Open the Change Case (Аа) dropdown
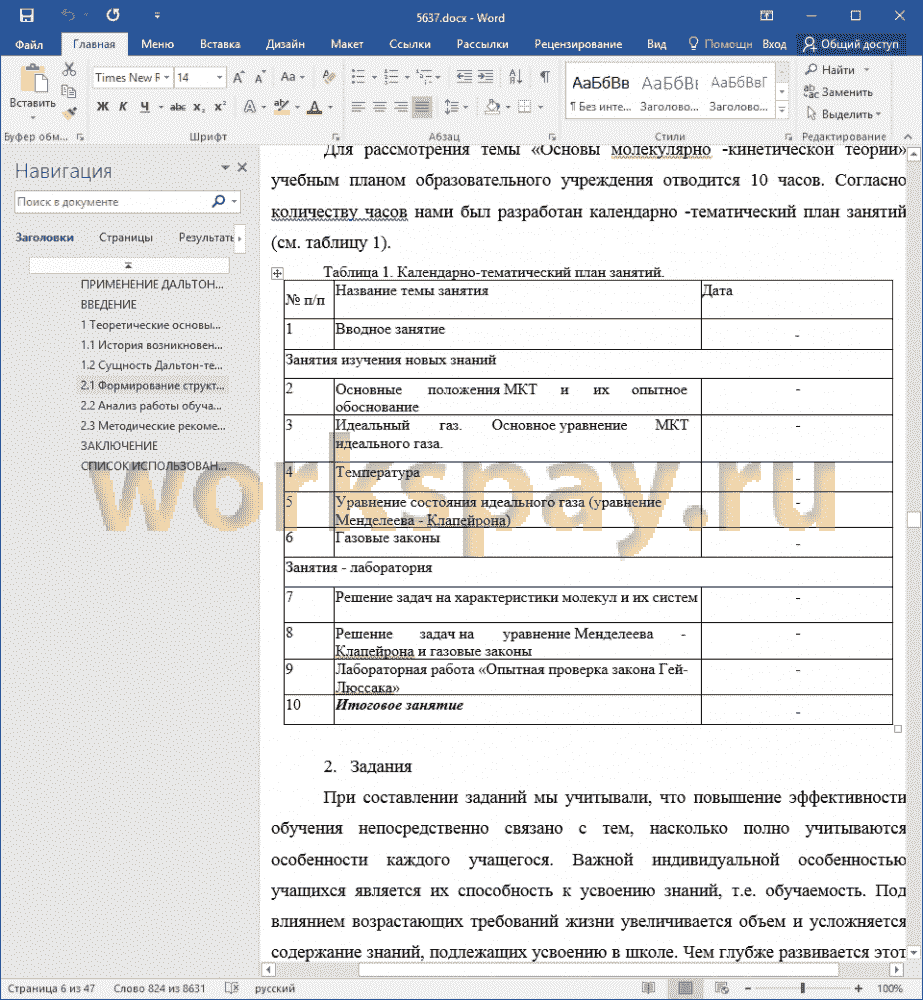Viewport: 923px width, 1000px height. coord(293,77)
